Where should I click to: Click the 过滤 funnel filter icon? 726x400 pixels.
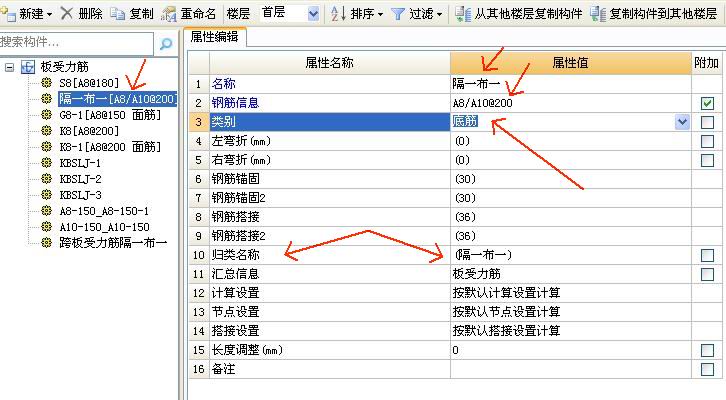tap(398, 14)
